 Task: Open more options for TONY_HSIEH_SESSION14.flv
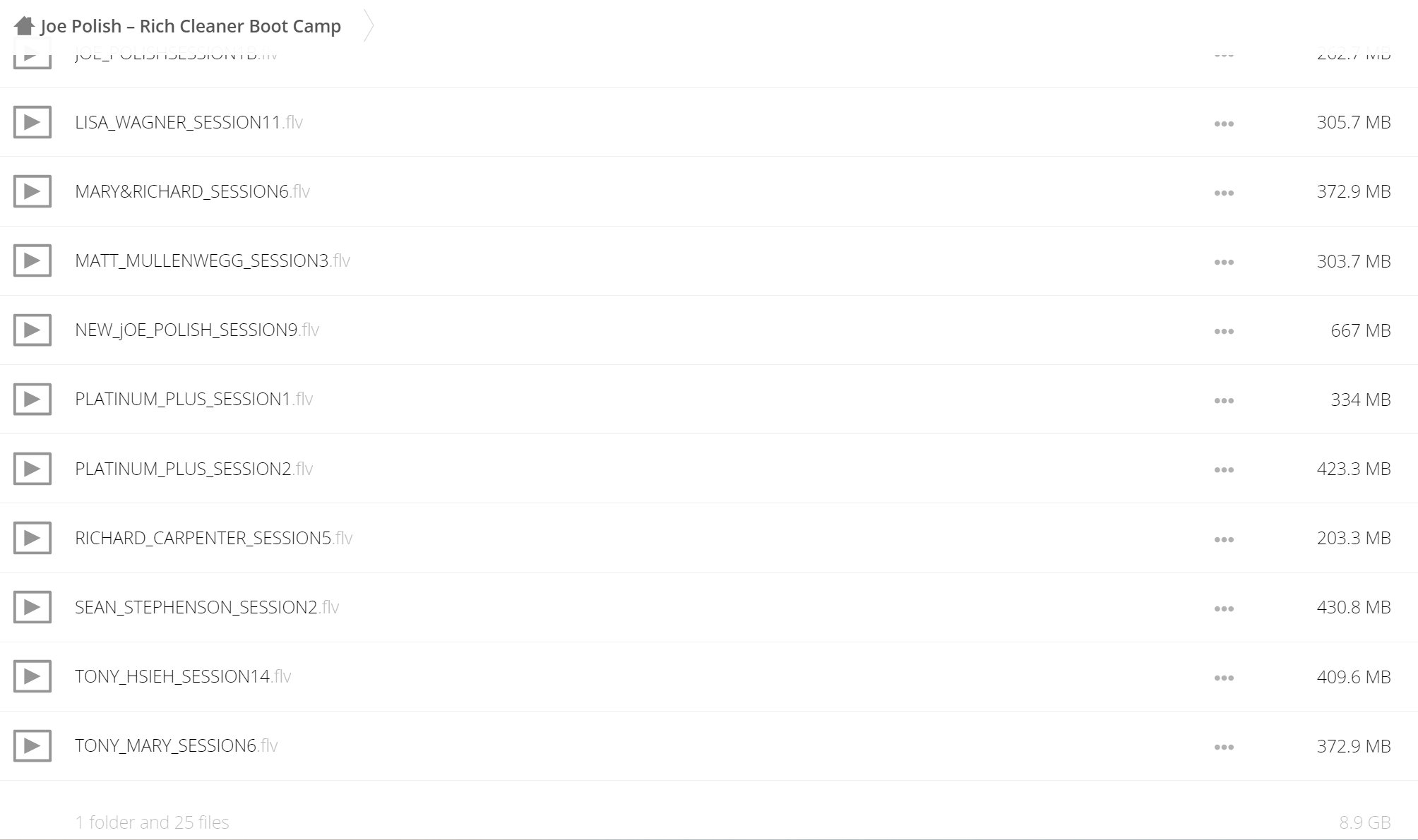click(1224, 678)
